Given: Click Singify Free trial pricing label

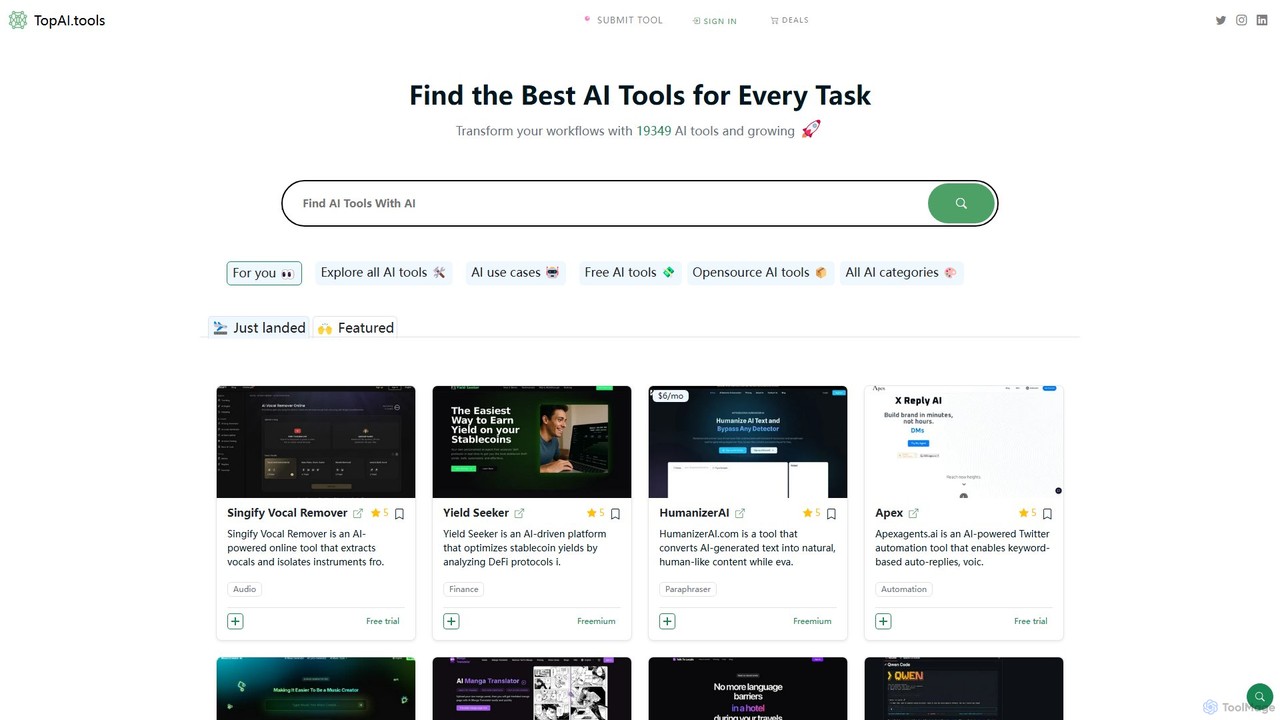Looking at the screenshot, I should [x=383, y=621].
